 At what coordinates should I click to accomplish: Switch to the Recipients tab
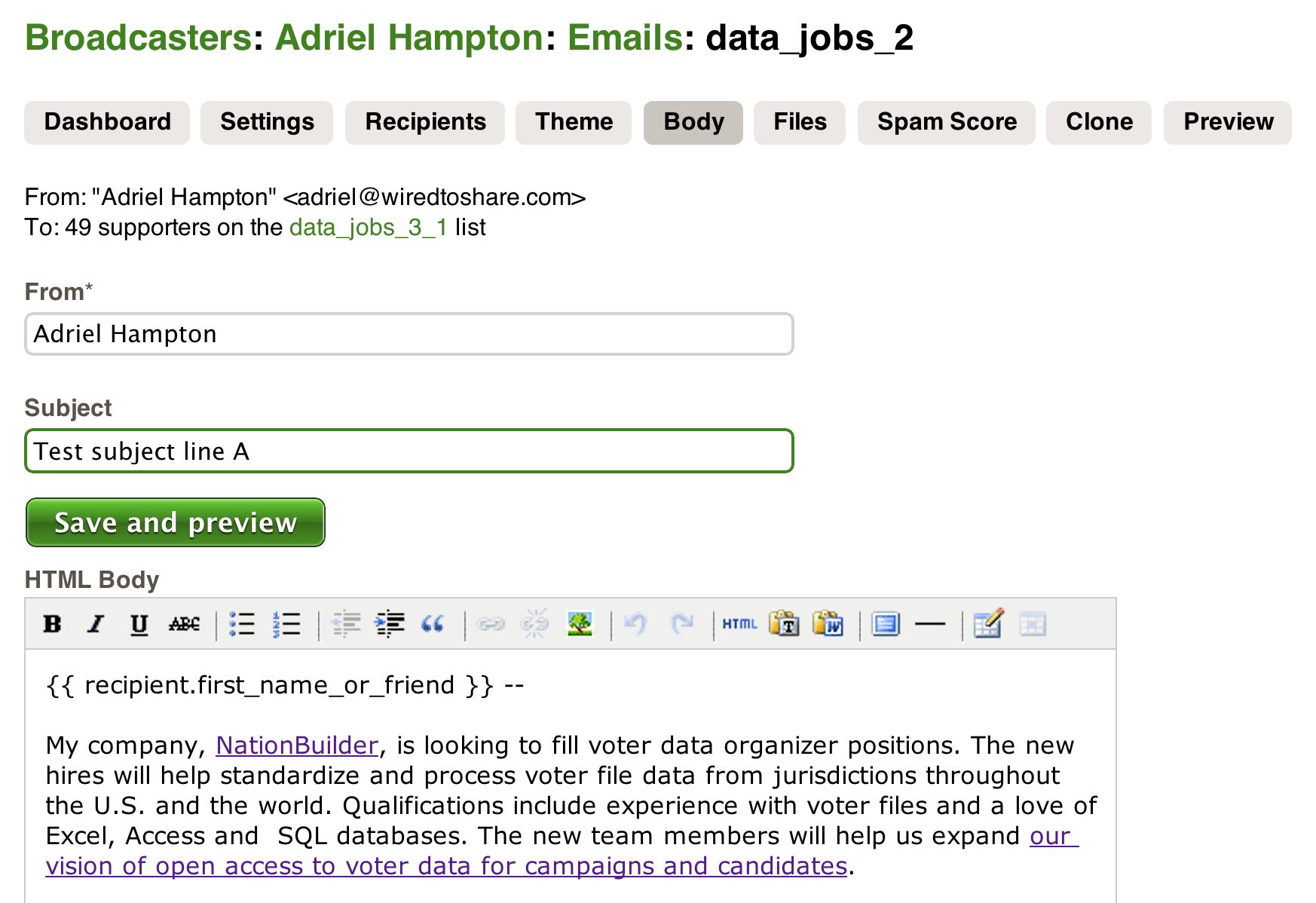[425, 122]
